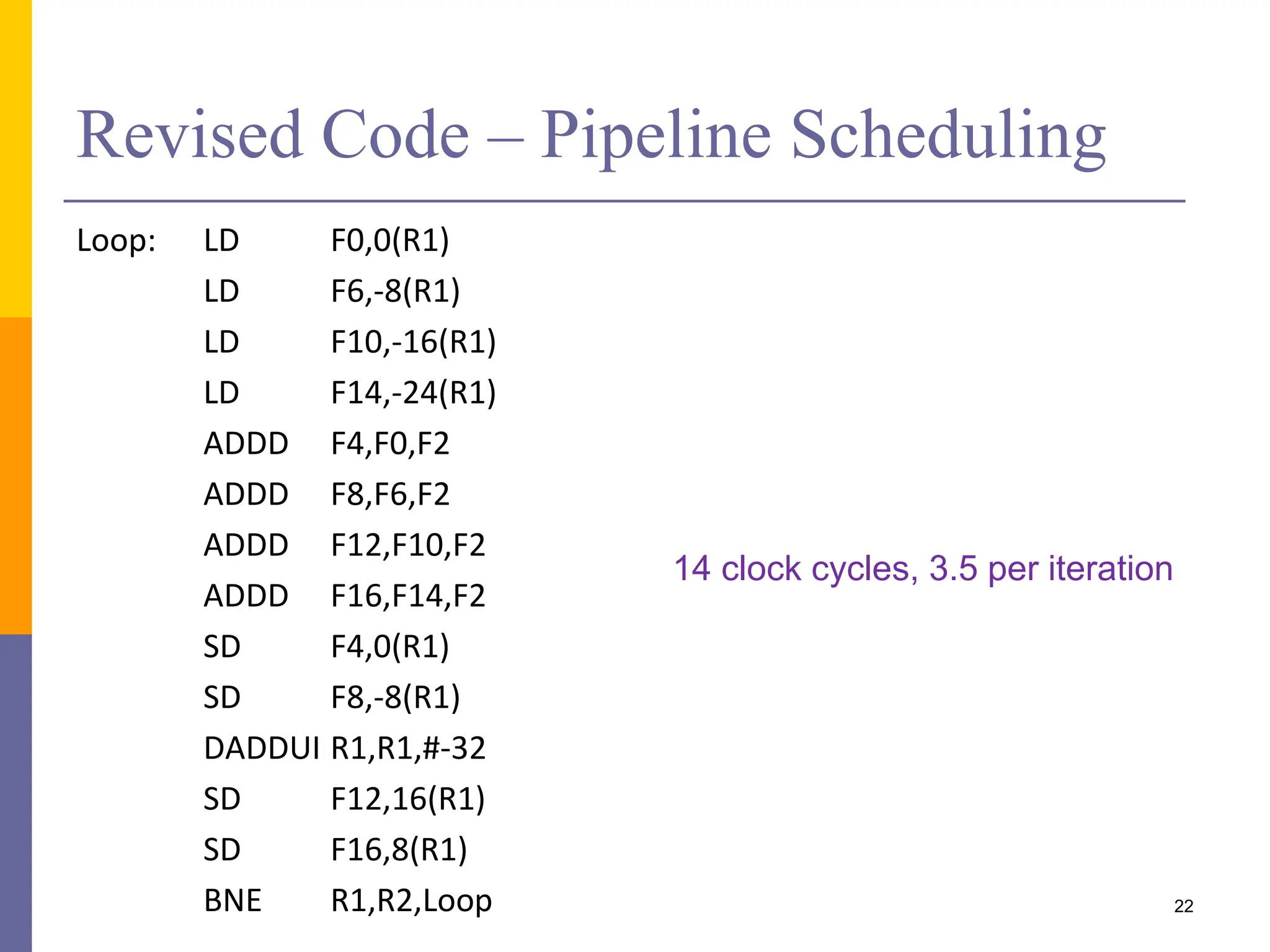Click the orange sidebar color block

pos(16,476)
